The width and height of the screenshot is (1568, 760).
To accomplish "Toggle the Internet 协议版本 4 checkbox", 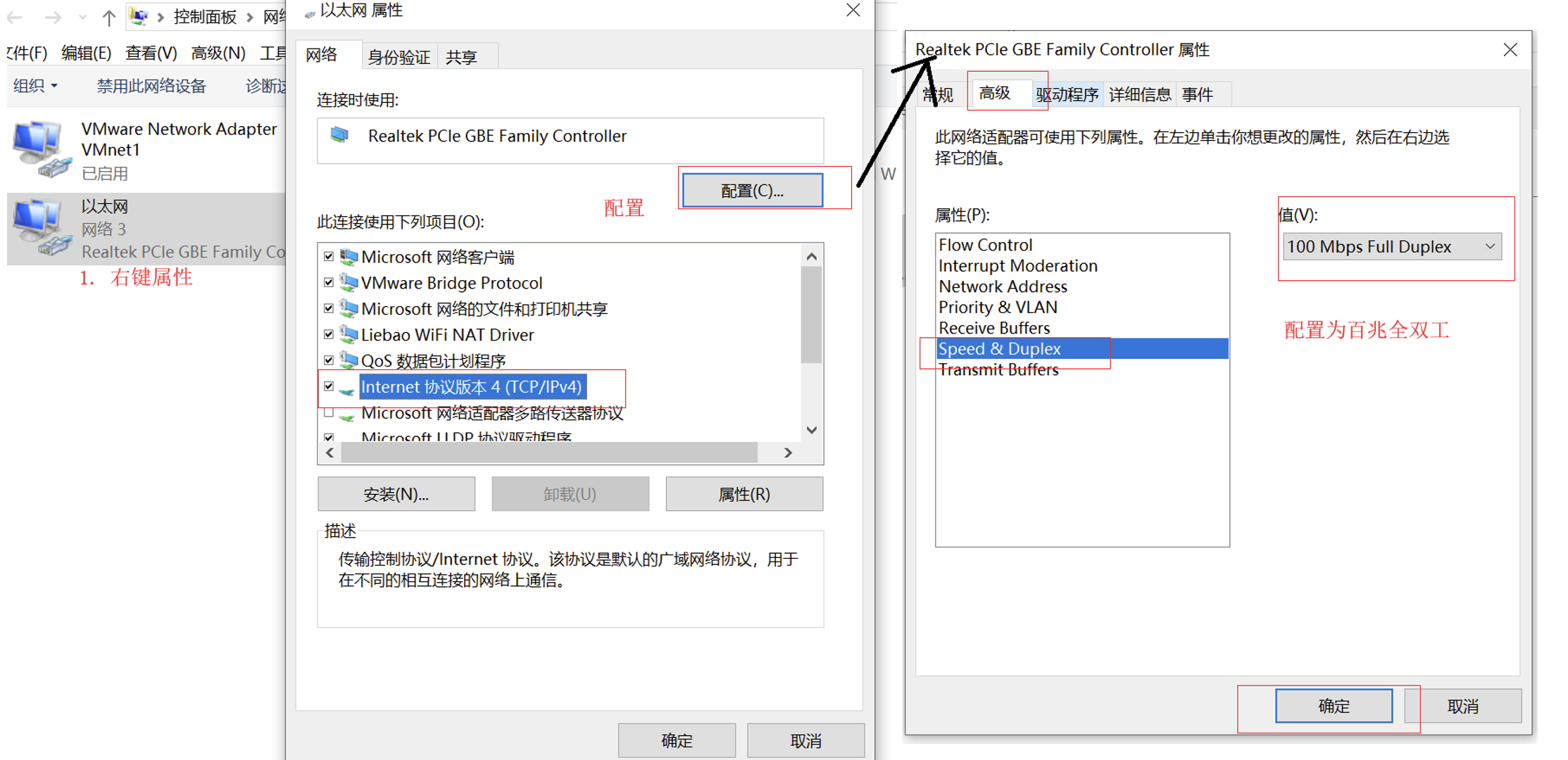I will coord(329,386).
